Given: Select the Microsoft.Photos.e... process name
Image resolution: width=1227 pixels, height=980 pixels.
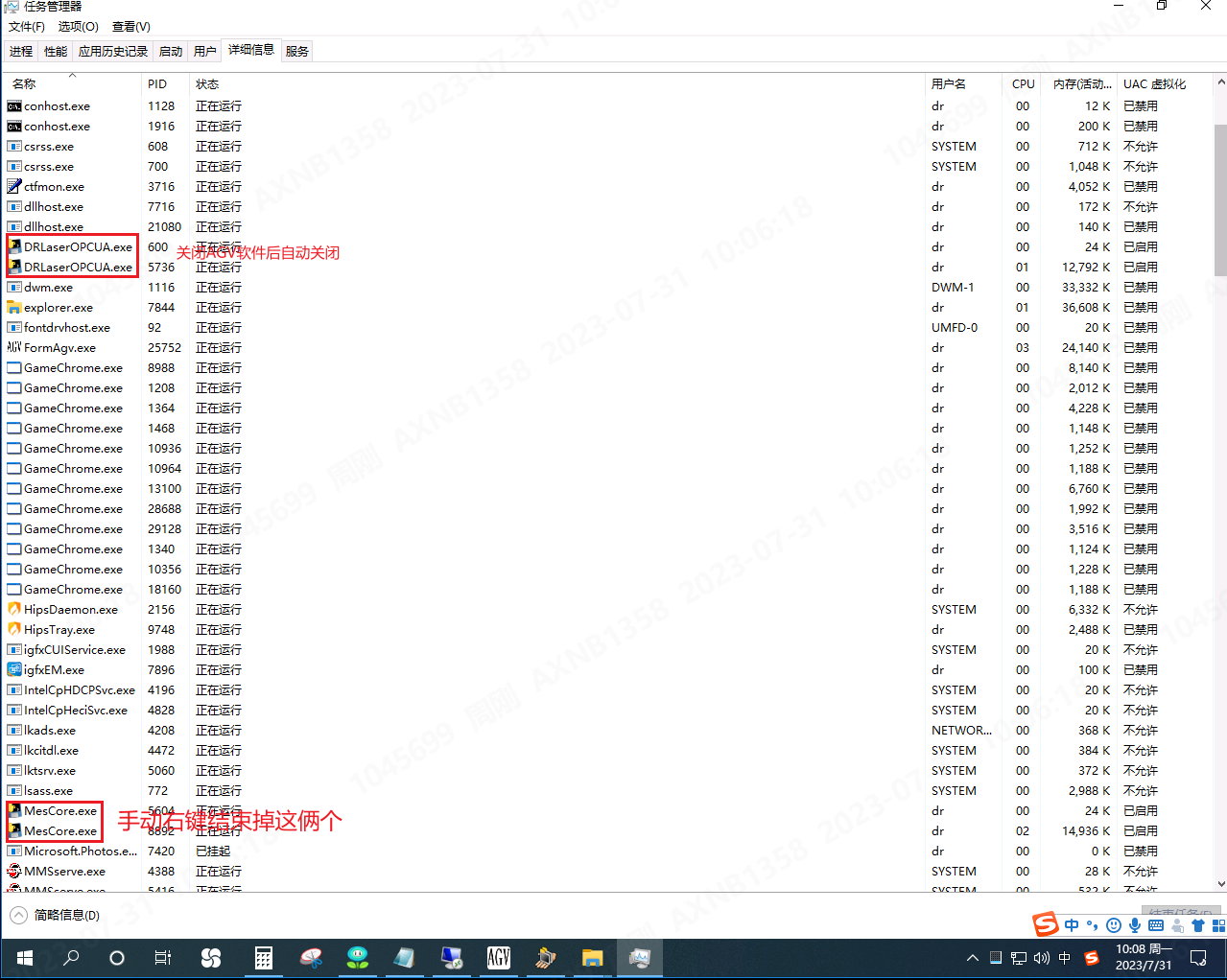Looking at the screenshot, I should (81, 851).
